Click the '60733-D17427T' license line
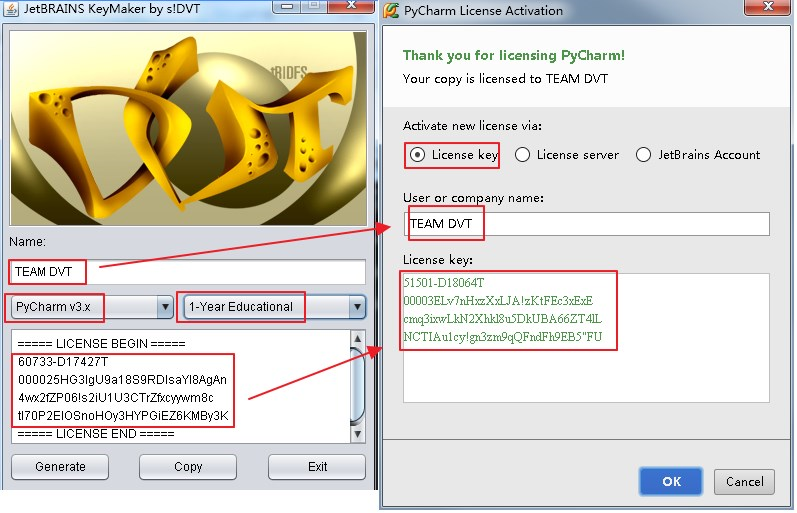 63,361
